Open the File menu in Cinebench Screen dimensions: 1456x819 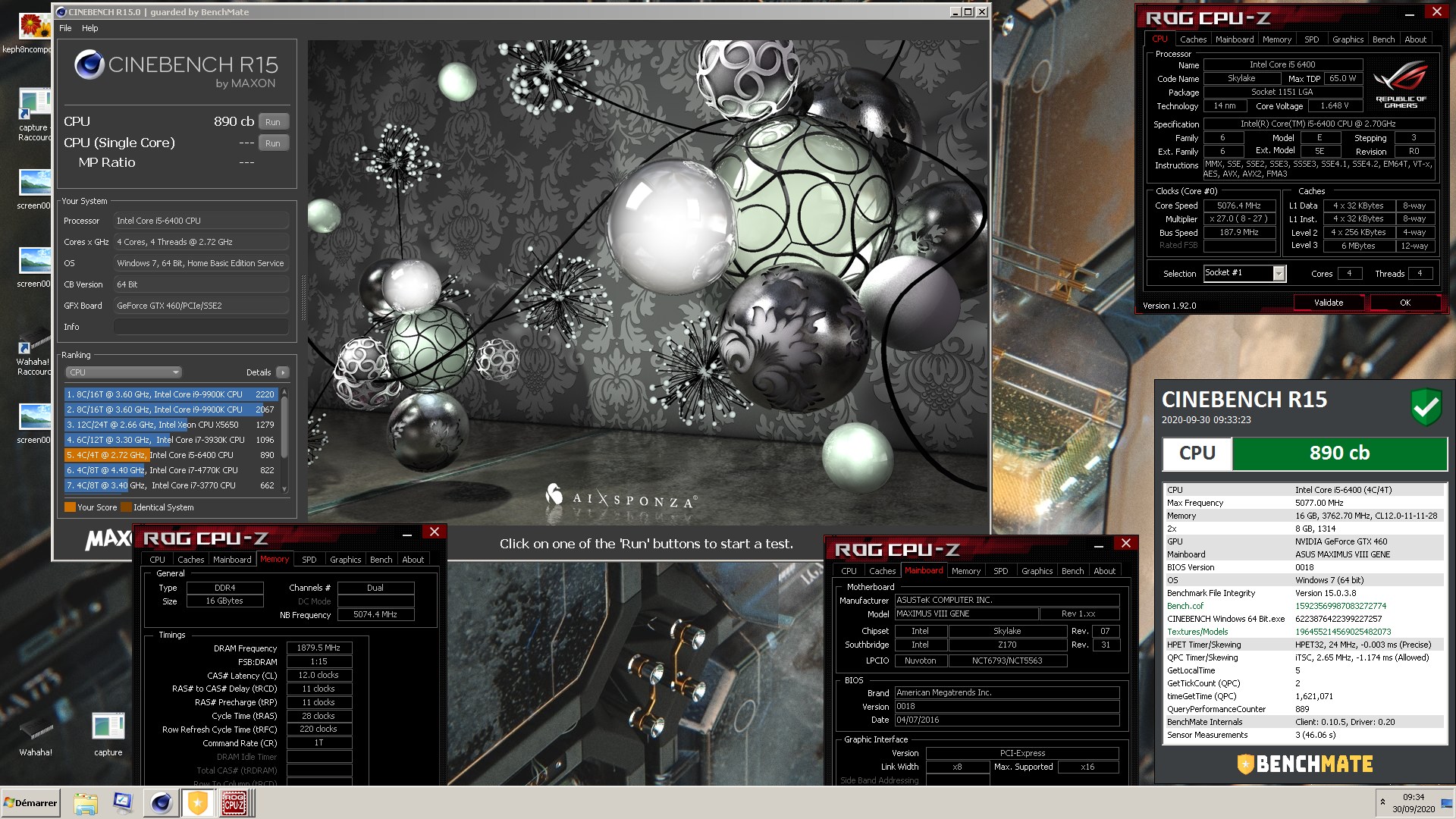point(65,28)
